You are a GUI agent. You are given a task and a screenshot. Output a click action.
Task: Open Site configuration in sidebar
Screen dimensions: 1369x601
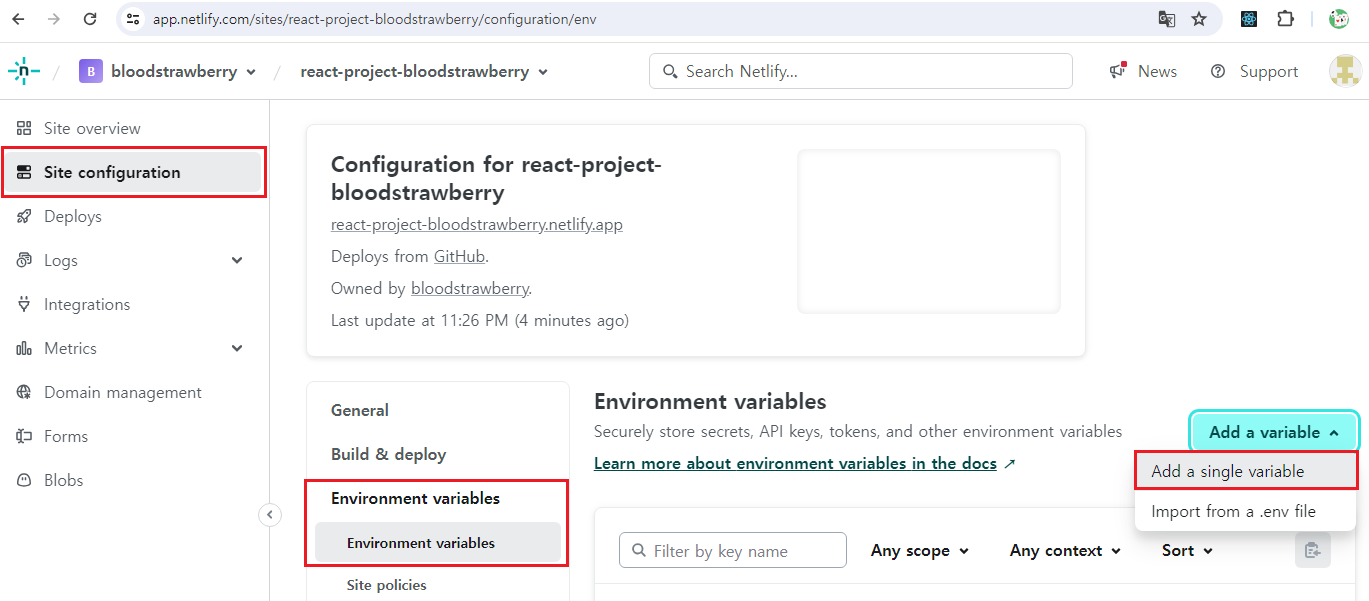coord(134,172)
